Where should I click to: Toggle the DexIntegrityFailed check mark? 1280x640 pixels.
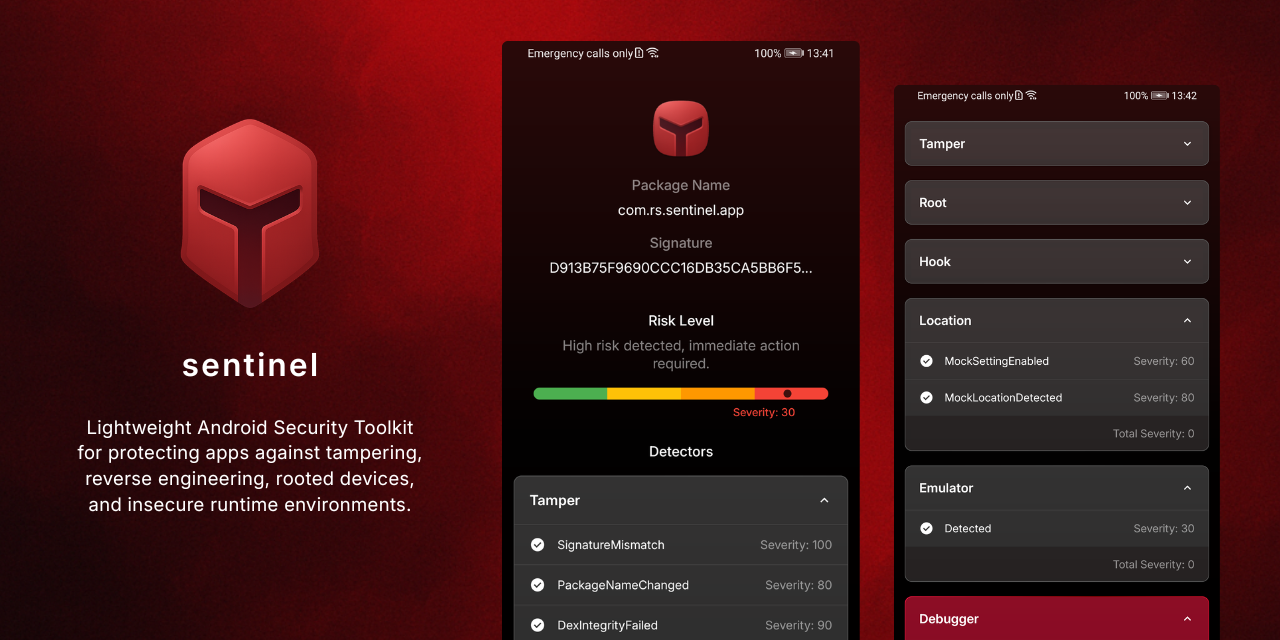tap(537, 625)
